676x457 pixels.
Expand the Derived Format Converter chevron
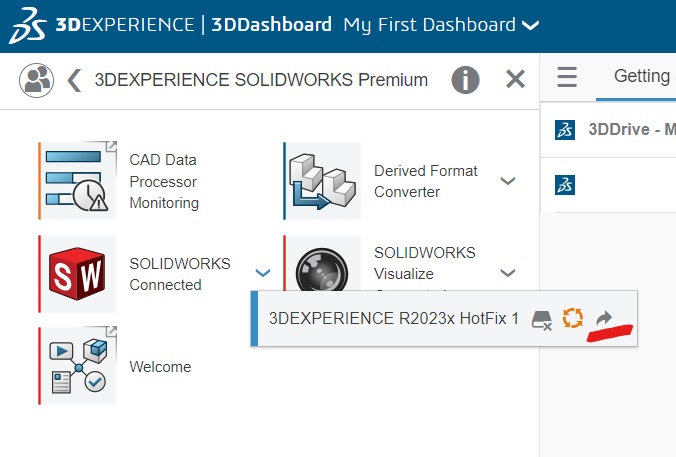508,181
